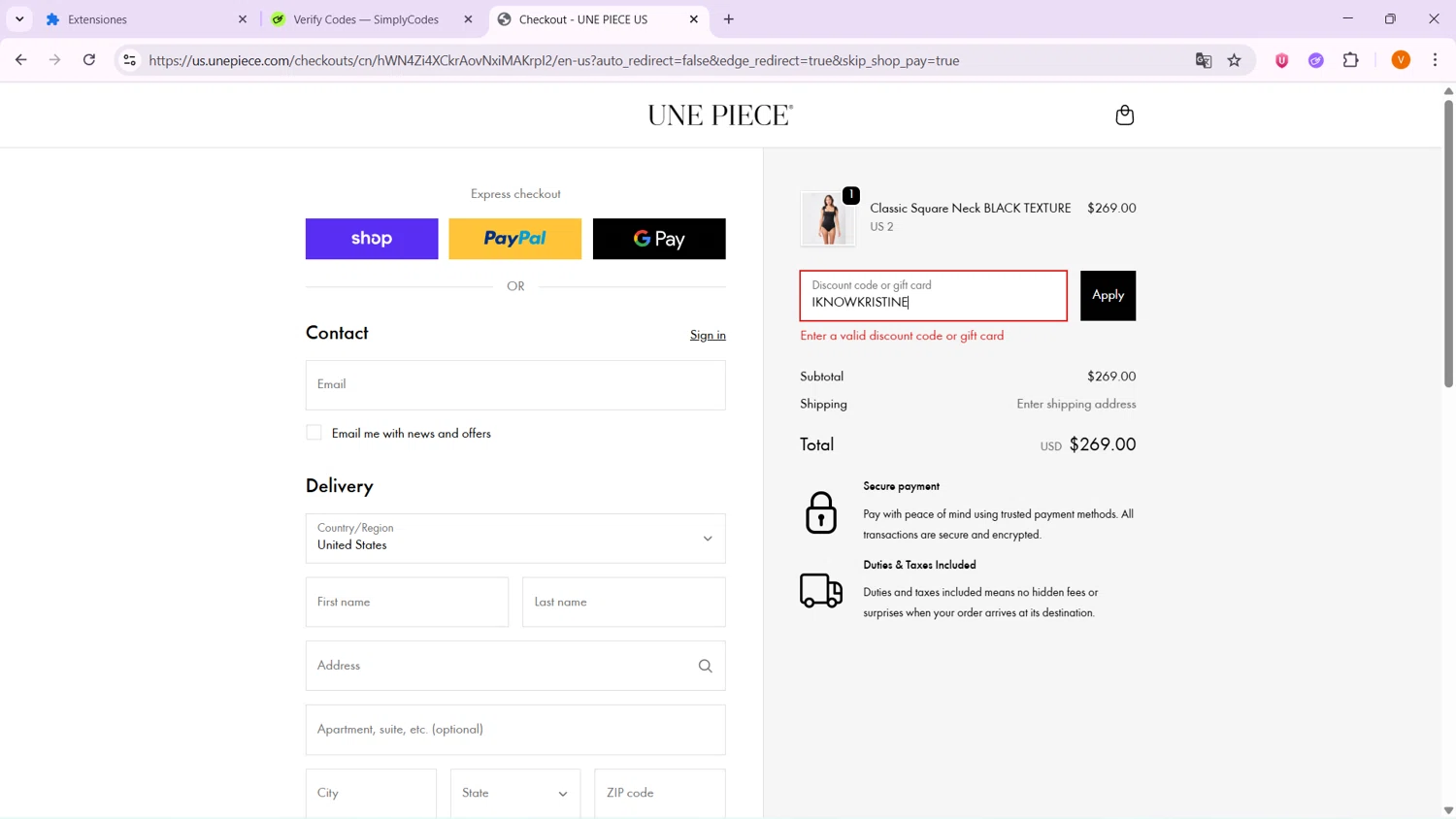Click the browser back arrow
The width and height of the screenshot is (1456, 819).
click(x=20, y=60)
